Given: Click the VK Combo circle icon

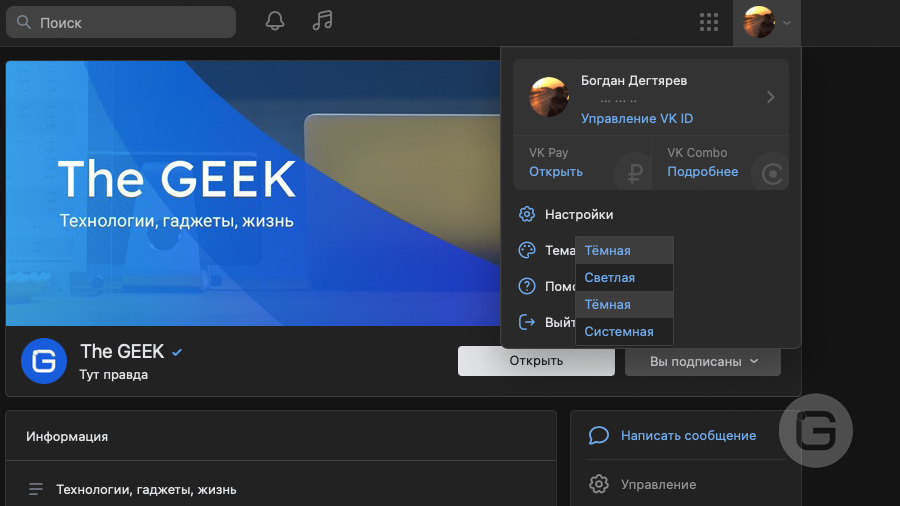Looking at the screenshot, I should 772,173.
